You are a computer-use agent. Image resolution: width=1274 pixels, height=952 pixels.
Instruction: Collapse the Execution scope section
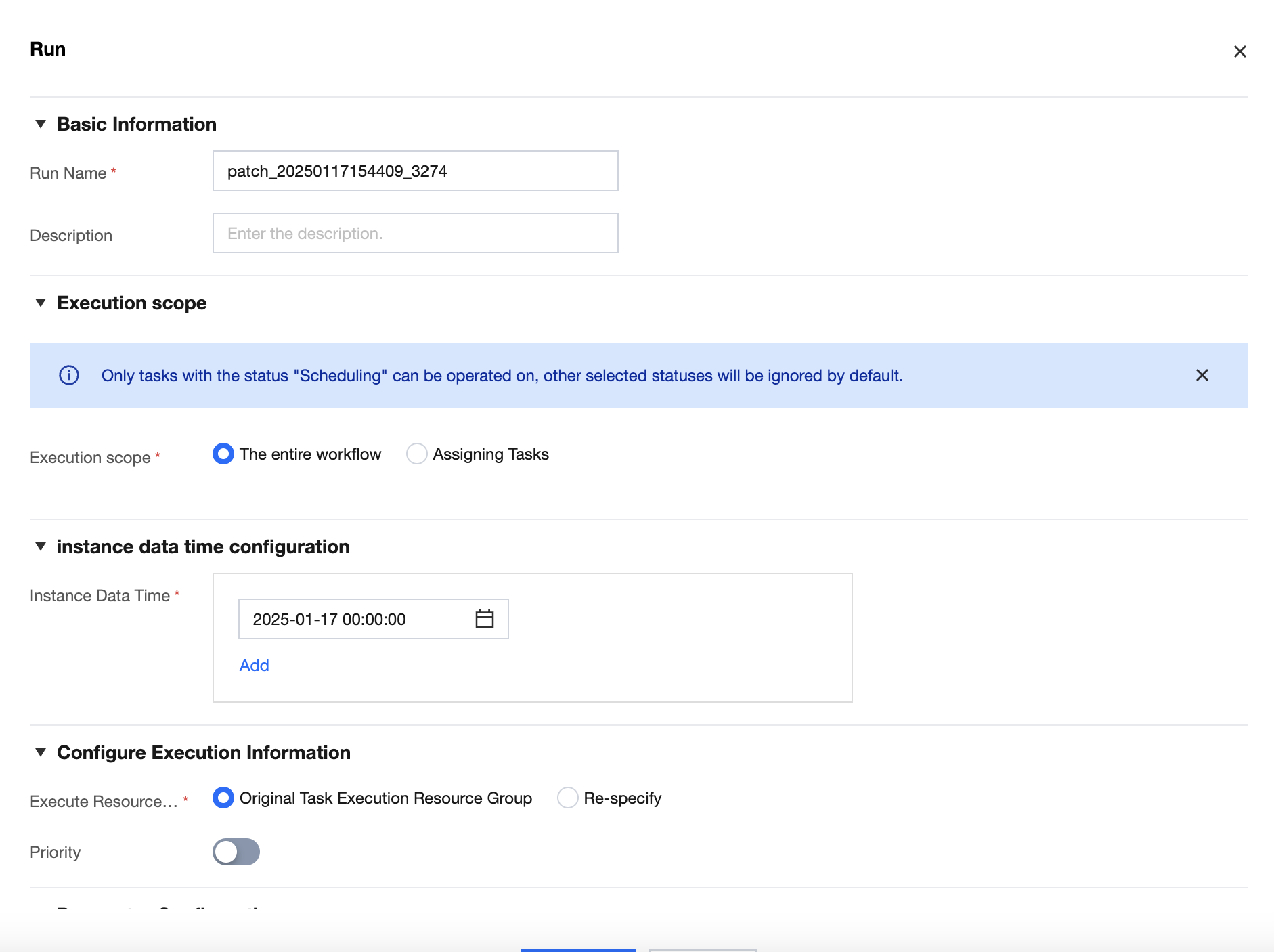[x=41, y=303]
